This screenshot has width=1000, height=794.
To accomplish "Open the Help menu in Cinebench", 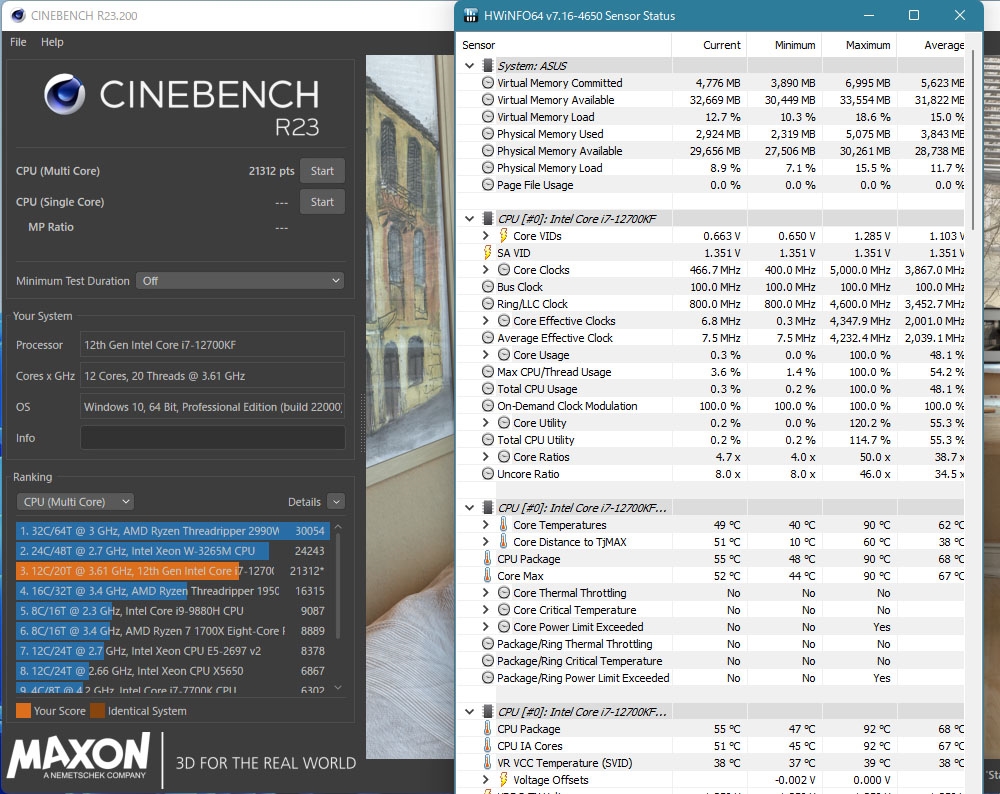I will pyautogui.click(x=52, y=42).
